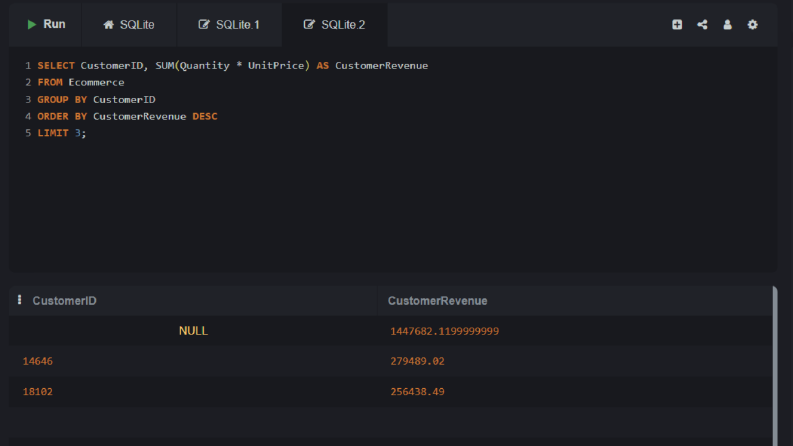Open results column options menu icon
The height and width of the screenshot is (446, 793).
(19, 300)
